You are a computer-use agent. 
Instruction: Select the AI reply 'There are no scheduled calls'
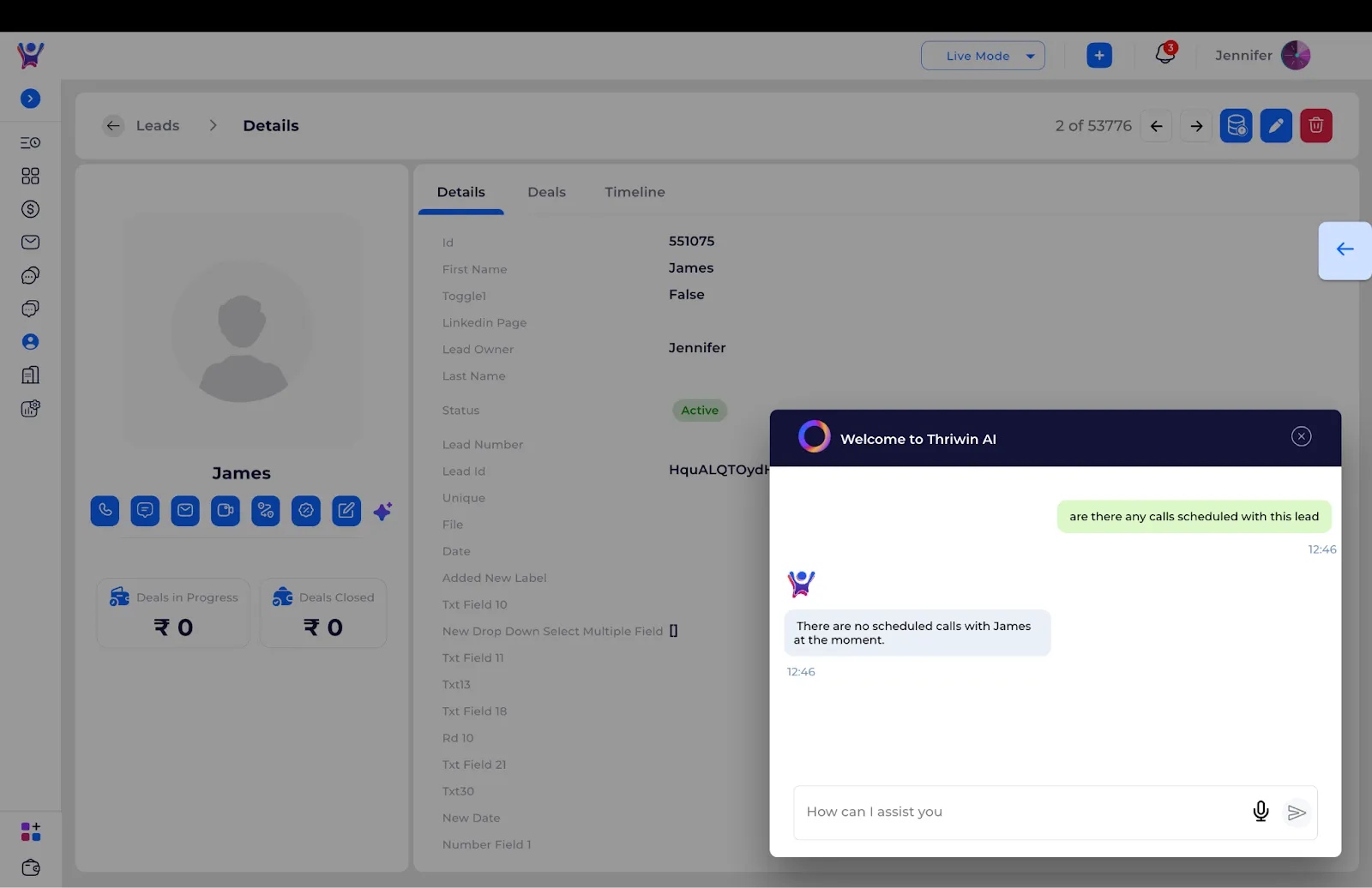click(917, 633)
